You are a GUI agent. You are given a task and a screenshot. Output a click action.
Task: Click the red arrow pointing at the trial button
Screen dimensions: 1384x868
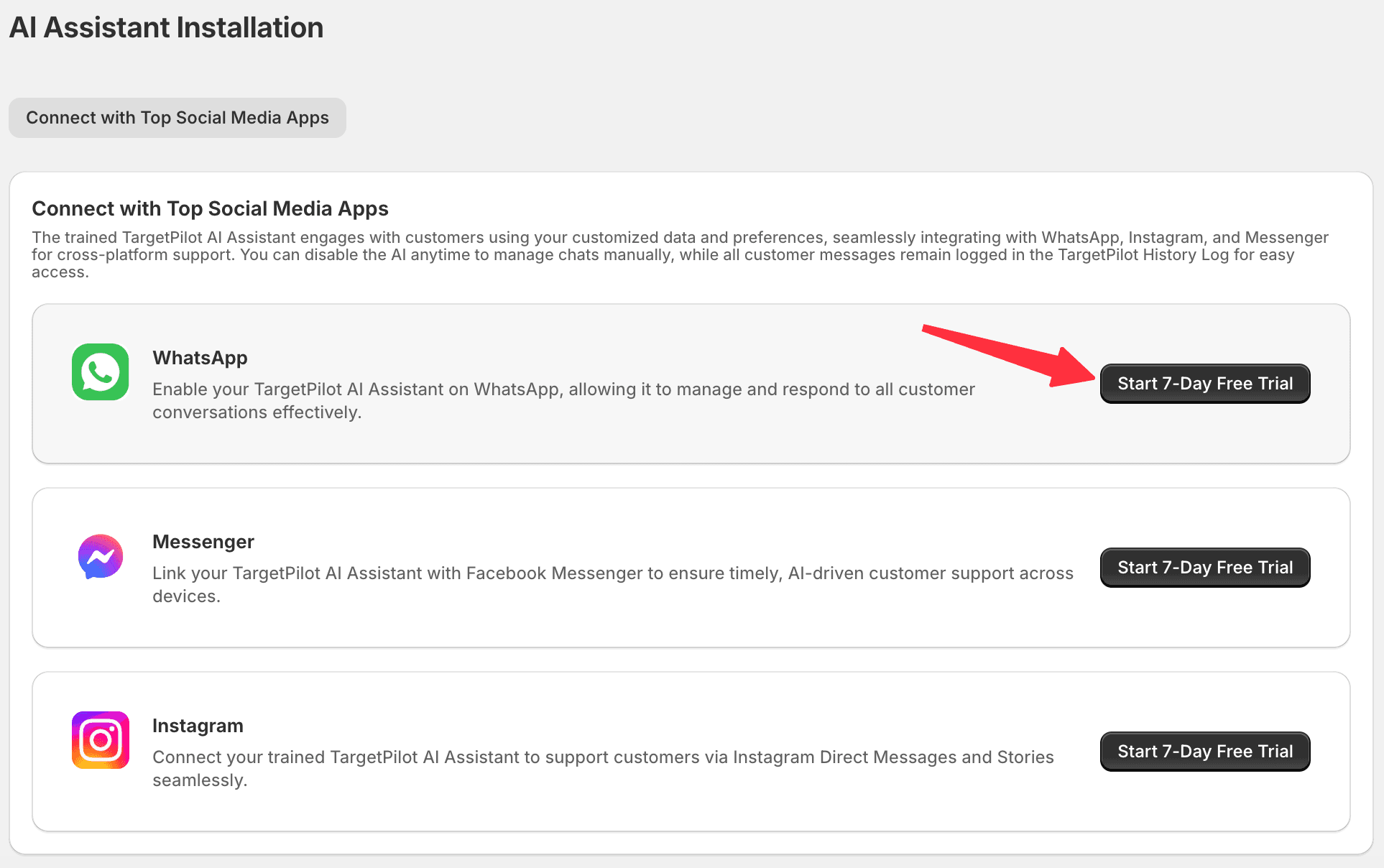(1009, 355)
